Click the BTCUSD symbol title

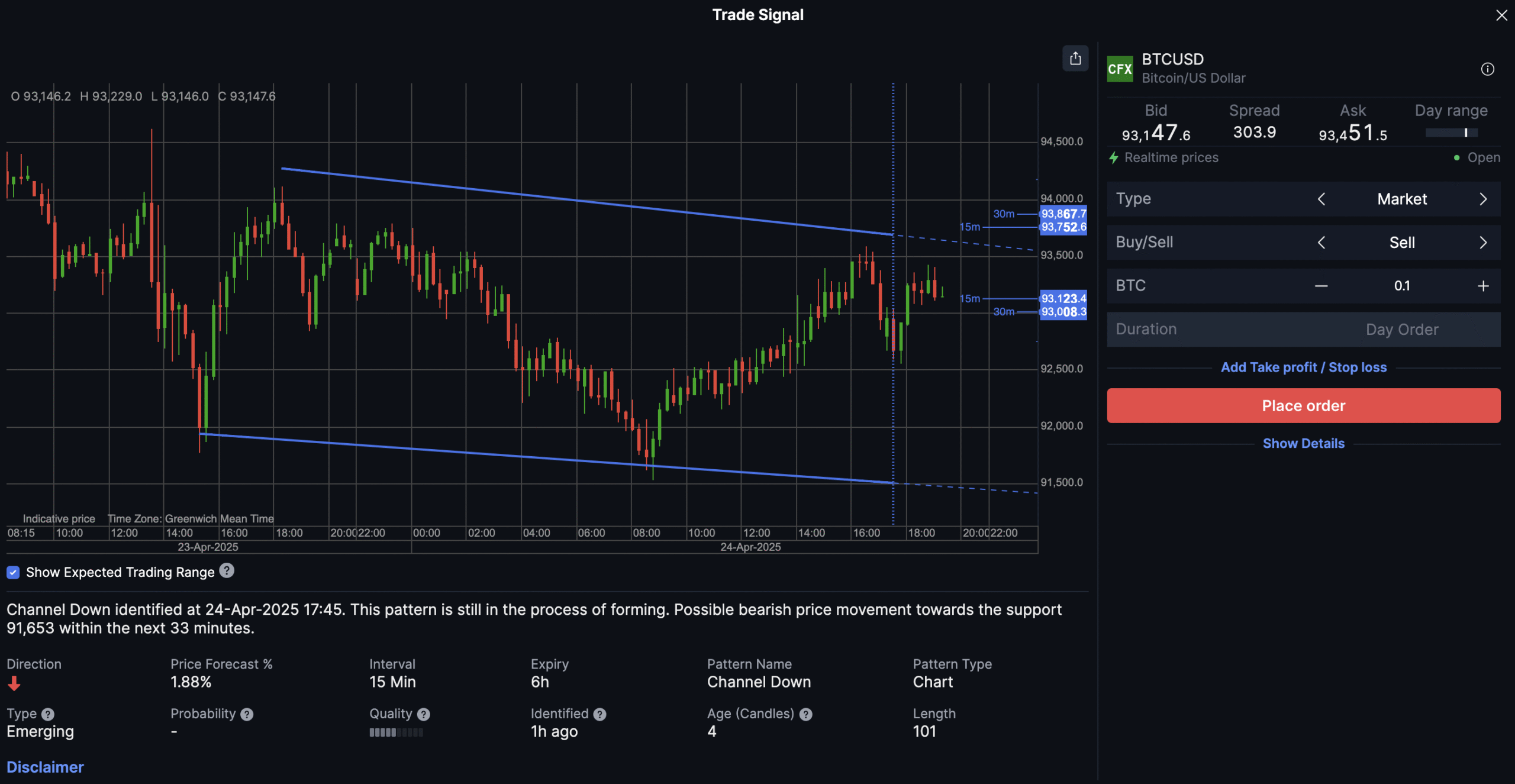(1172, 59)
